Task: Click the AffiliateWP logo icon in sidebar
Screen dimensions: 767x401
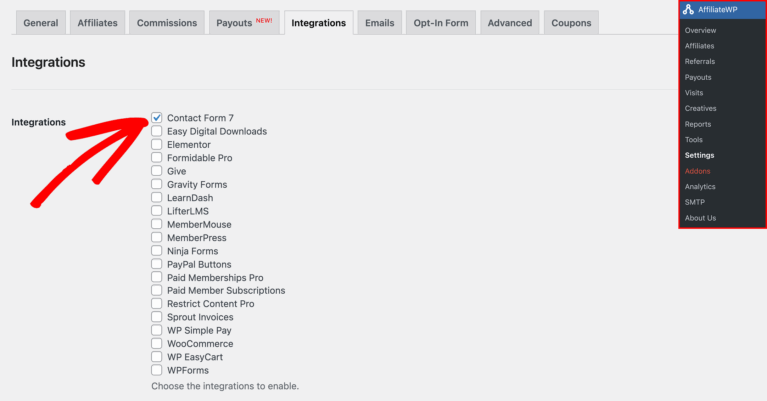Action: click(x=690, y=9)
